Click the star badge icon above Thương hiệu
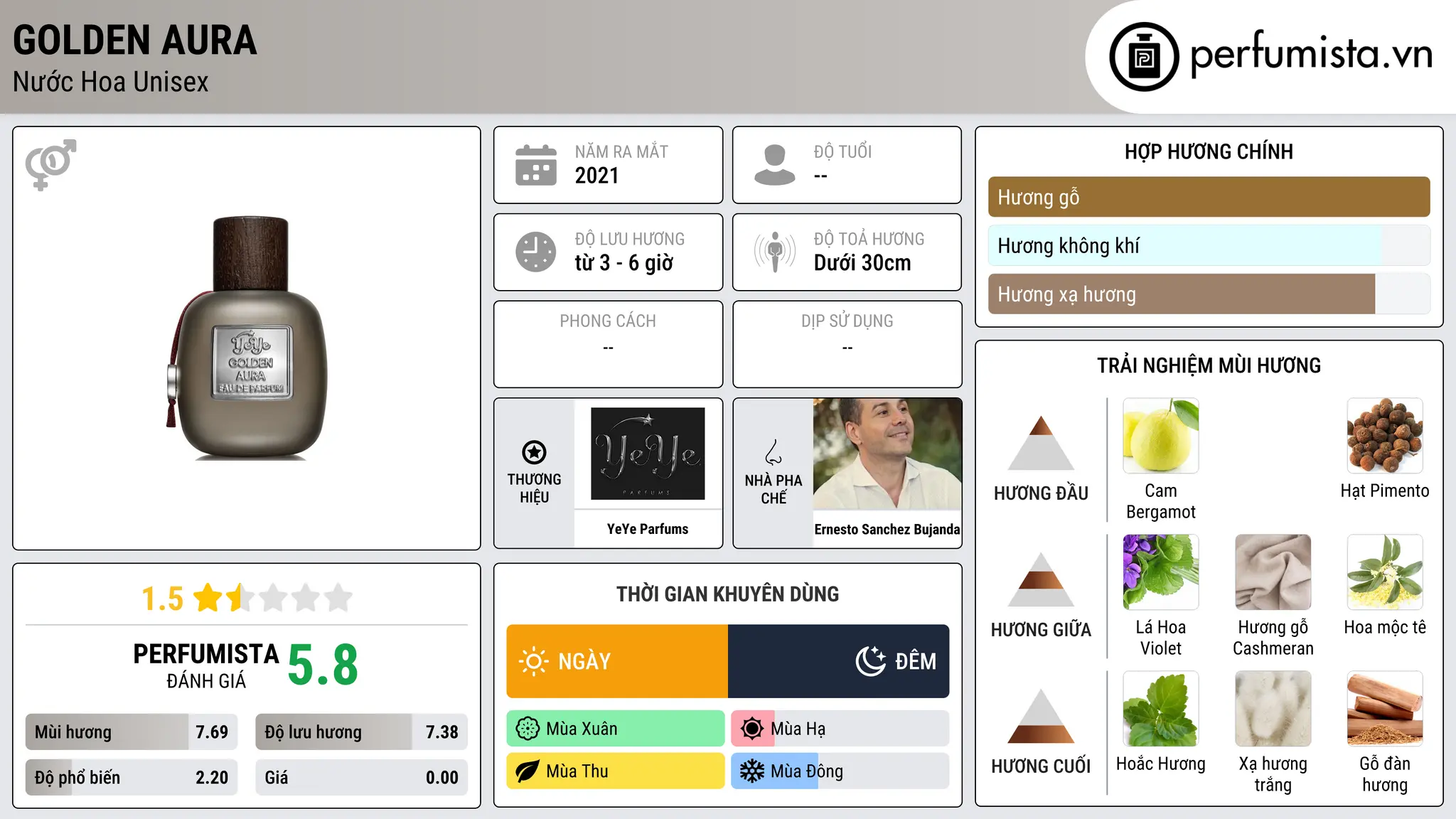1456x819 pixels. (x=534, y=452)
